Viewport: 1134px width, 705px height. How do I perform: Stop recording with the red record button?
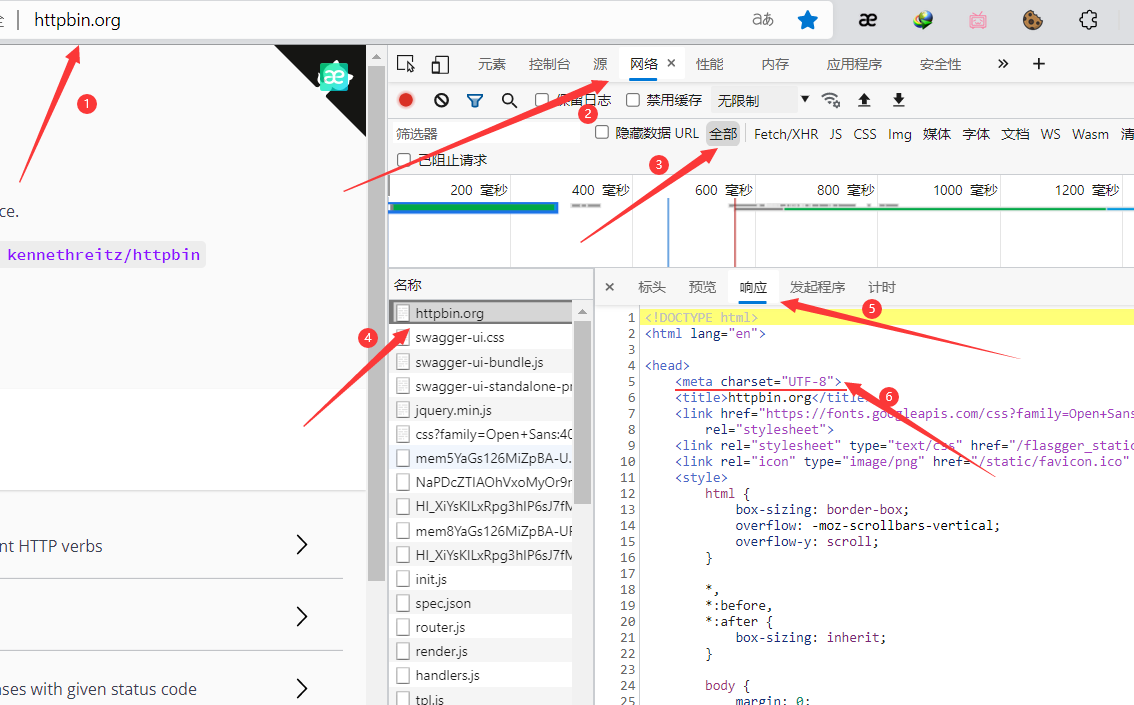point(406,100)
